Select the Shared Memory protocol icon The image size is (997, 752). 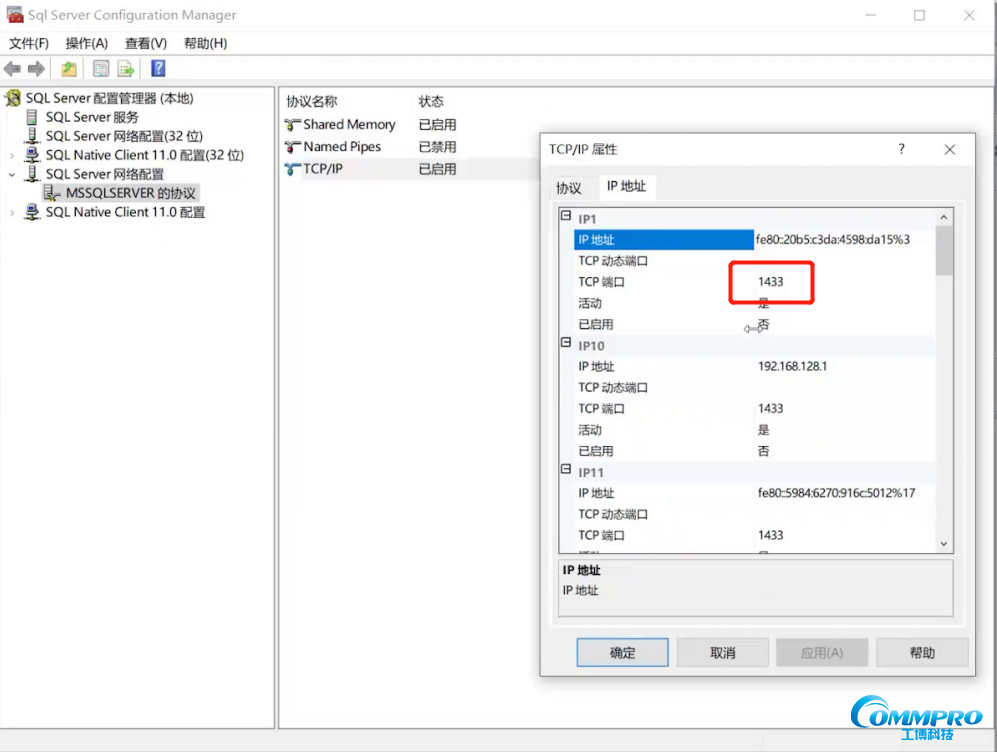pos(293,125)
